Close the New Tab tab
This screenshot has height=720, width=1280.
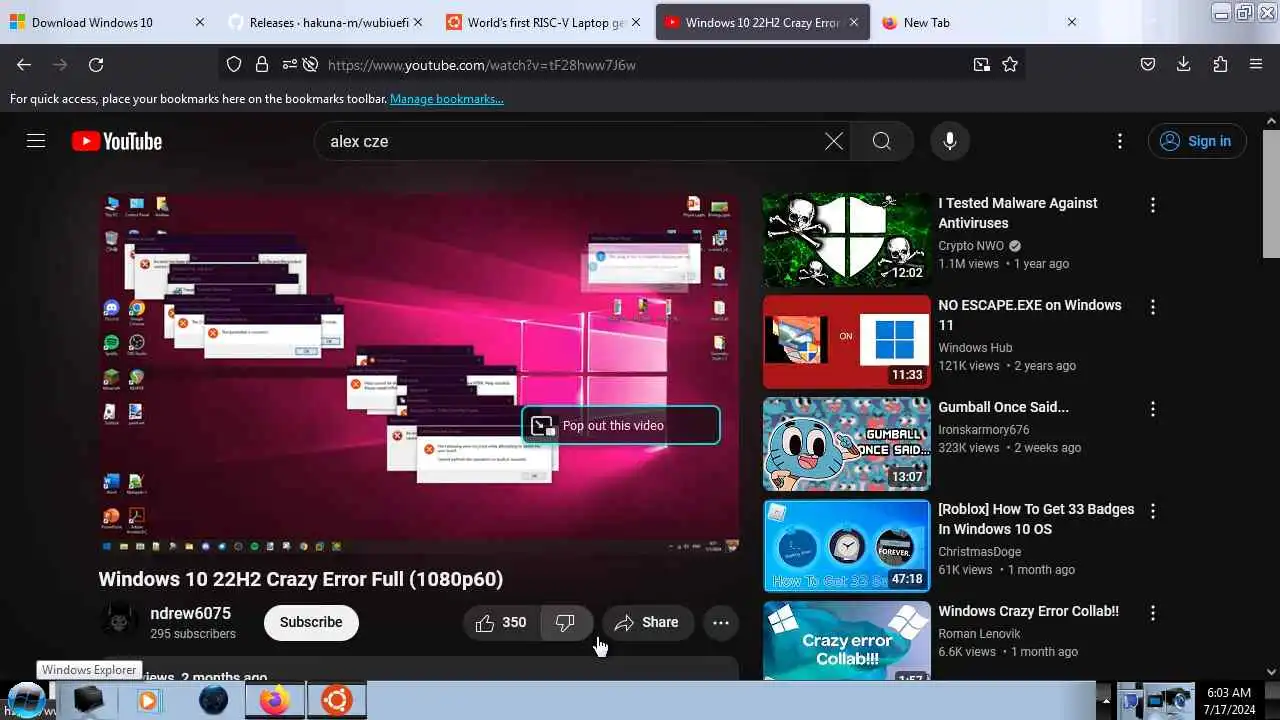[x=1072, y=22]
